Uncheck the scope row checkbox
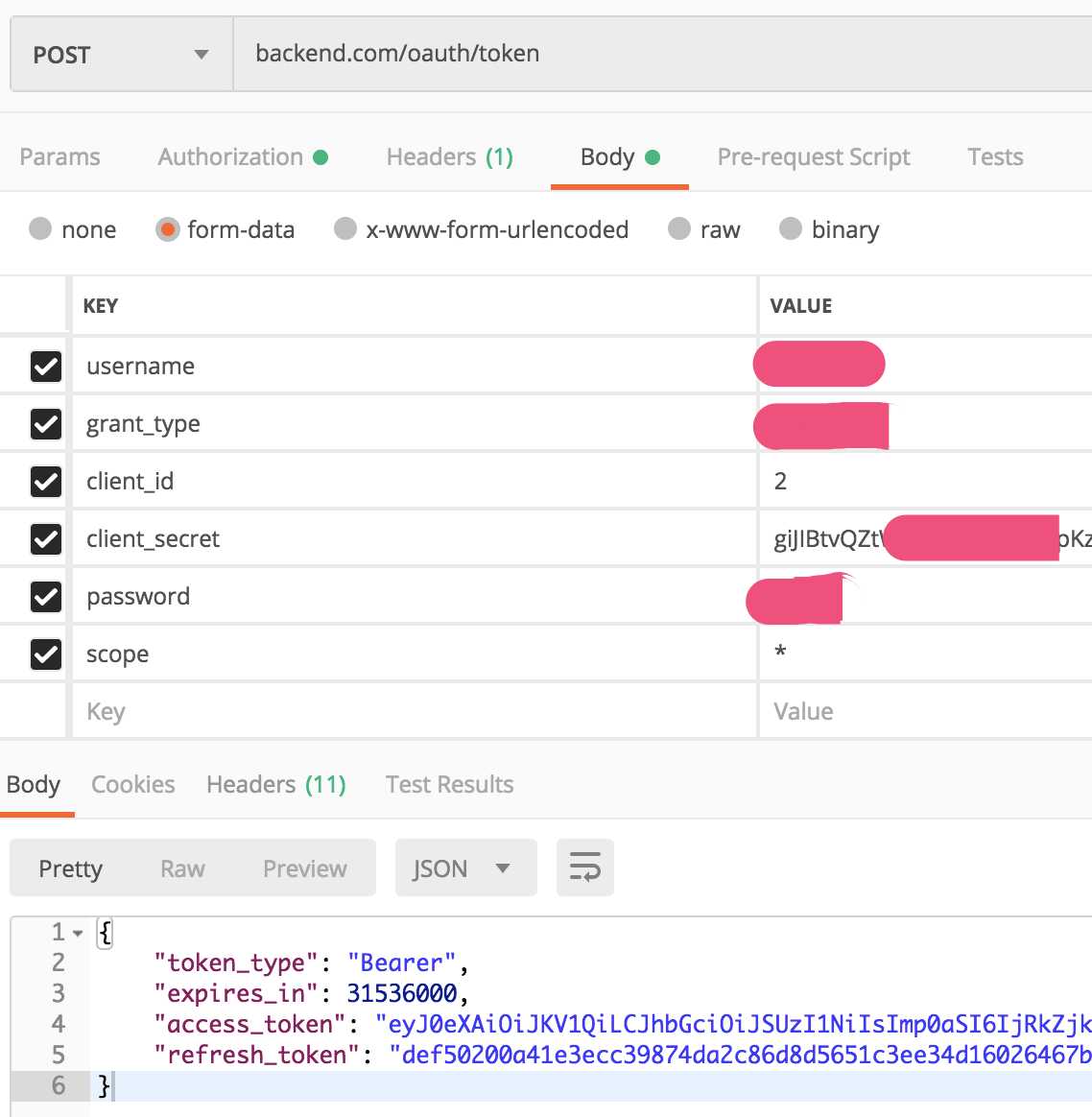Image resolution: width=1092 pixels, height=1117 pixels. tap(46, 654)
